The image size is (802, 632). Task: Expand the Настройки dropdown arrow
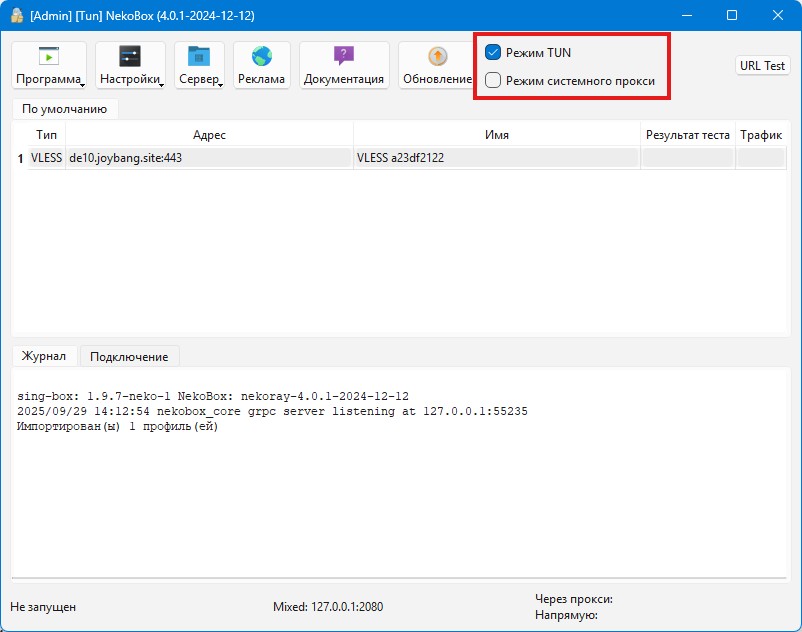pos(161,84)
